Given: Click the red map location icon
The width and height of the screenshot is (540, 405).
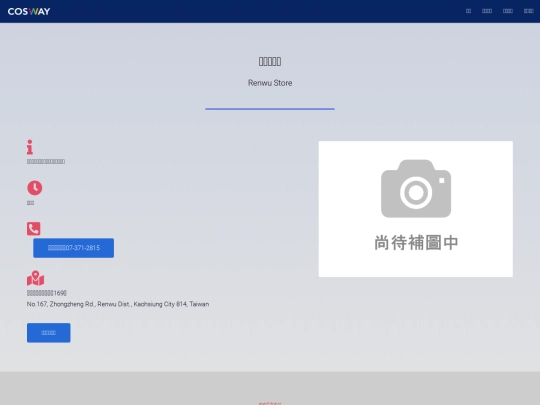Looking at the screenshot, I should click(x=35, y=278).
